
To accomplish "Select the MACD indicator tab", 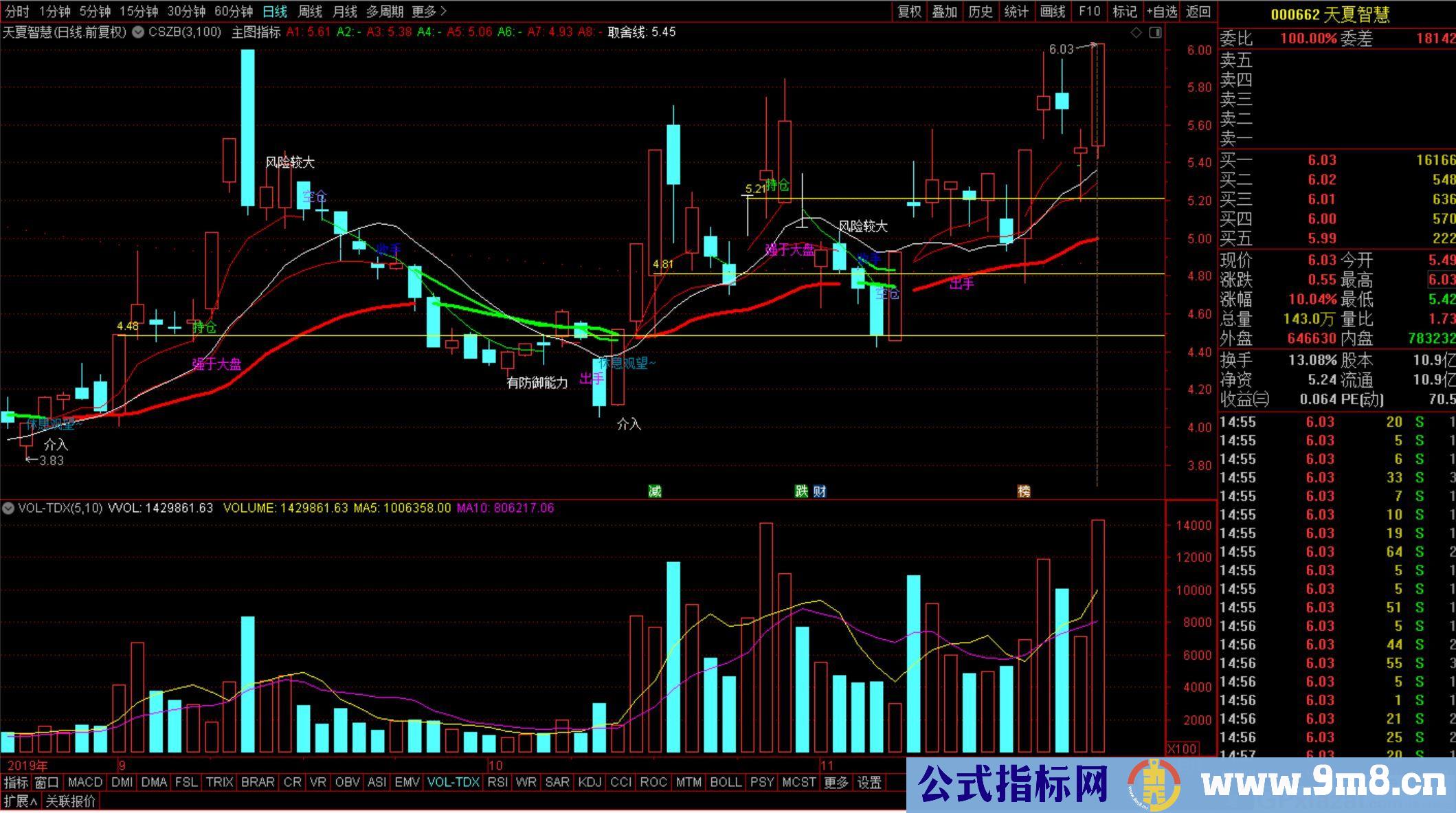I will tap(85, 782).
